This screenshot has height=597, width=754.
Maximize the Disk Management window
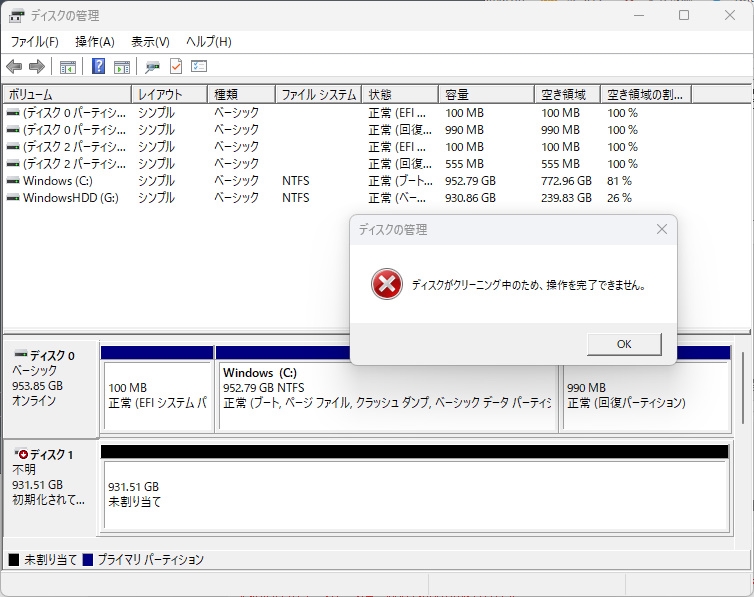[x=684, y=15]
